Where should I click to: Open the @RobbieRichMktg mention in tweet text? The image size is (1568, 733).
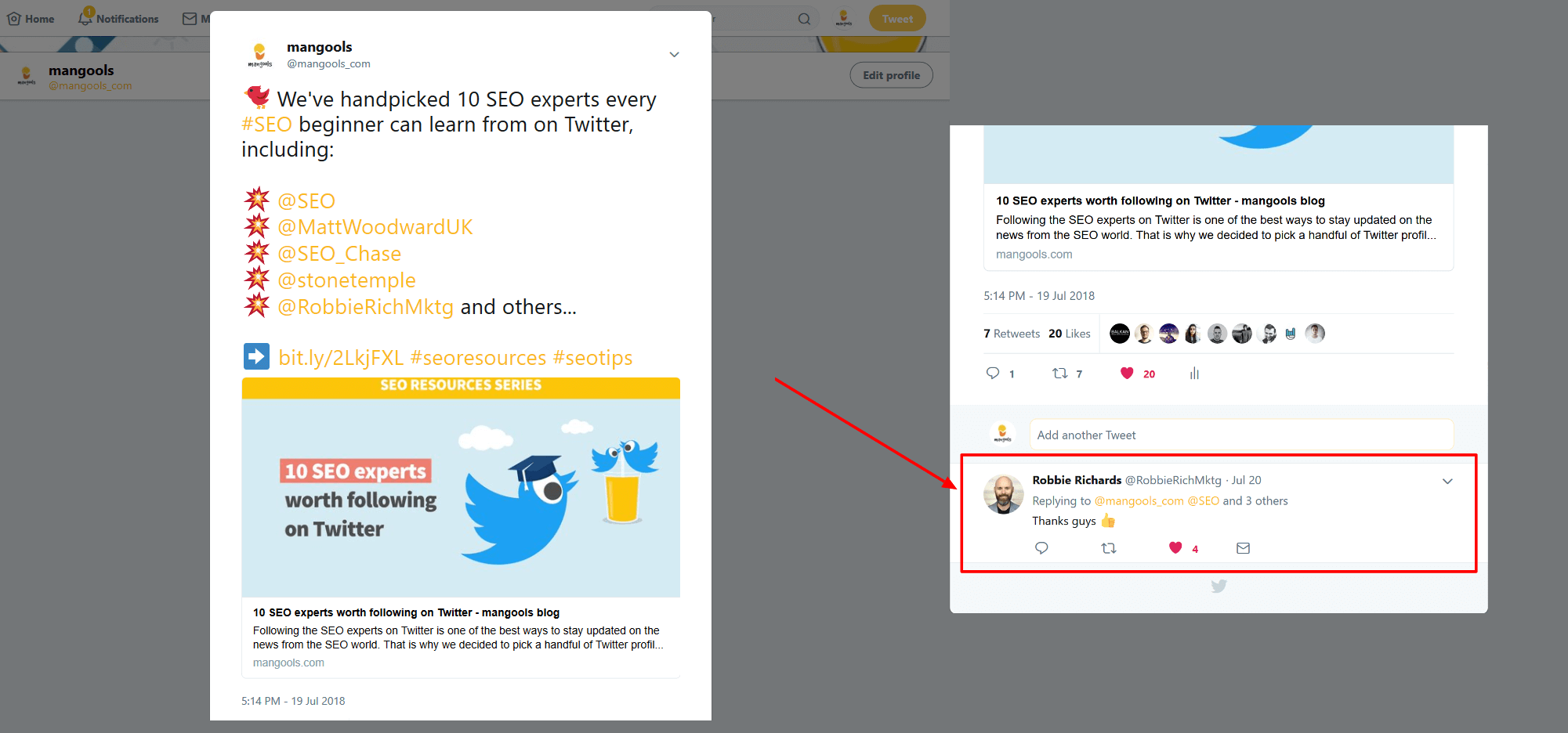tap(365, 307)
